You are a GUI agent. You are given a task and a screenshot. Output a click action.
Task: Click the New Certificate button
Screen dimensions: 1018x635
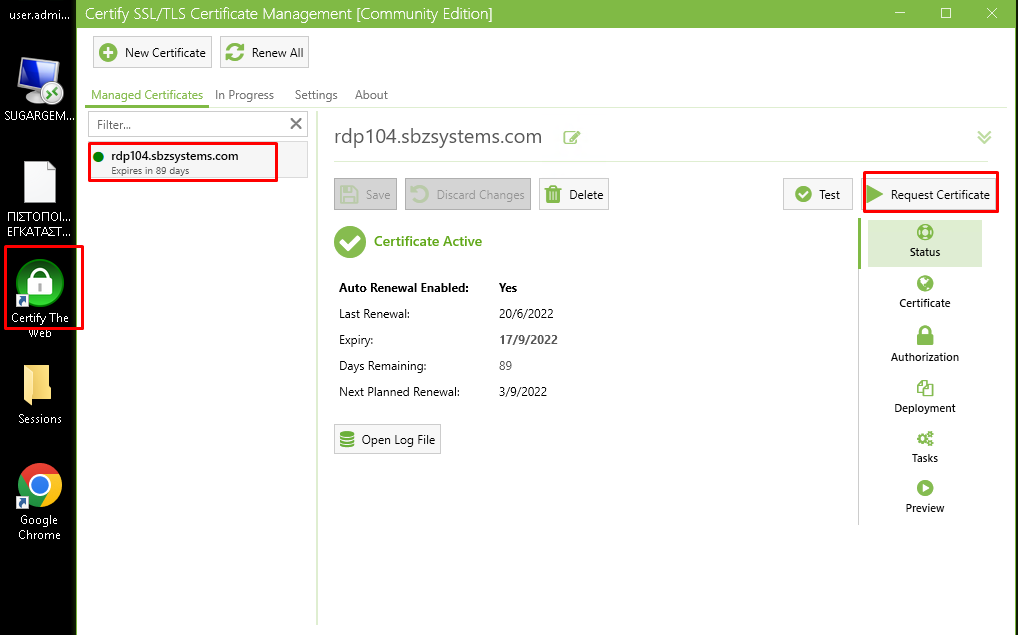153,52
